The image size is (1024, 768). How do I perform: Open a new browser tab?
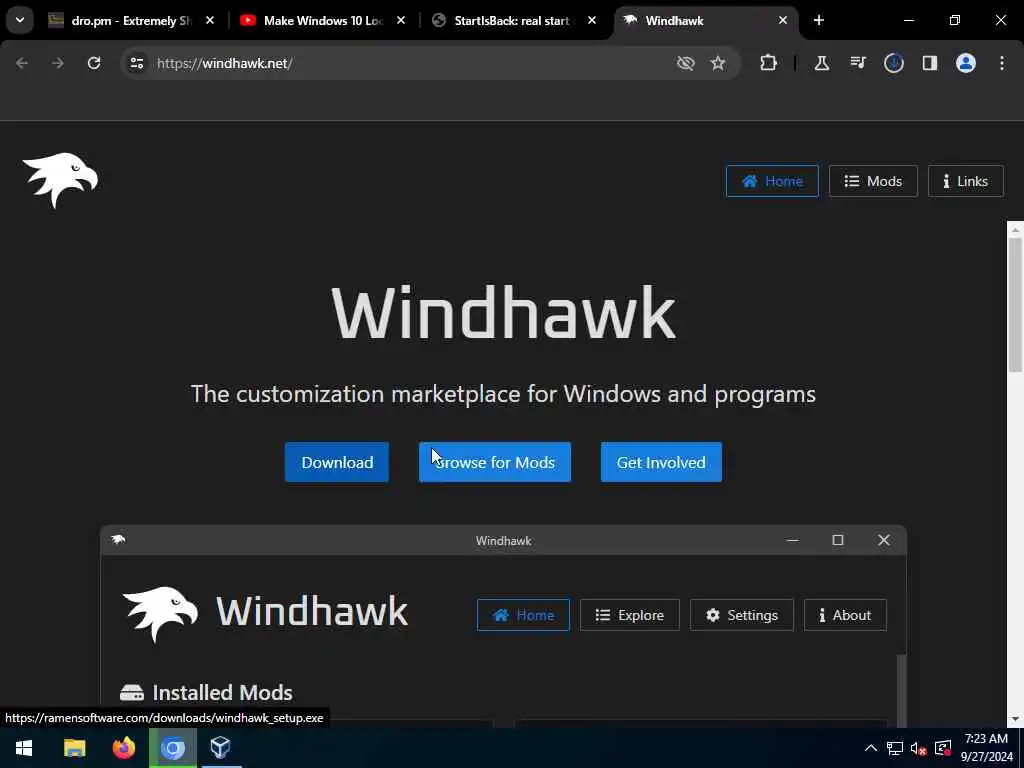[819, 20]
